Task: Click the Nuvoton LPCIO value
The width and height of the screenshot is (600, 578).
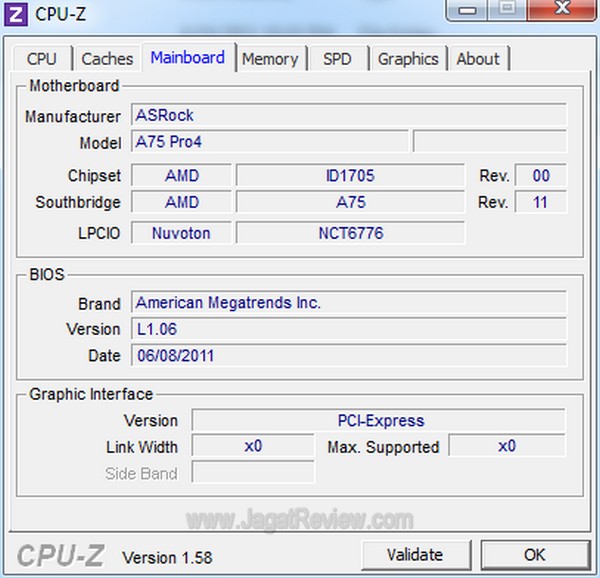Action: tap(182, 233)
